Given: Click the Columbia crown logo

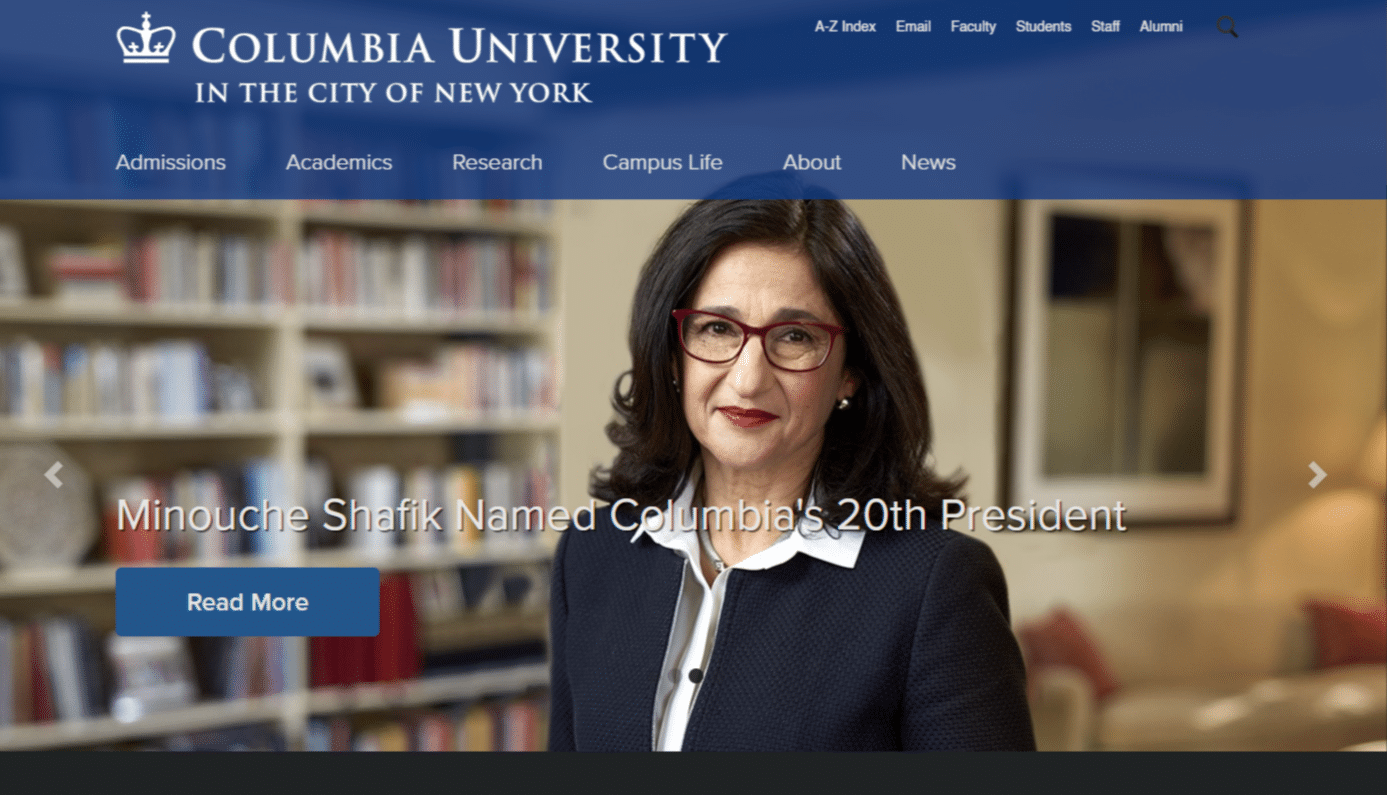Looking at the screenshot, I should pos(146,39).
